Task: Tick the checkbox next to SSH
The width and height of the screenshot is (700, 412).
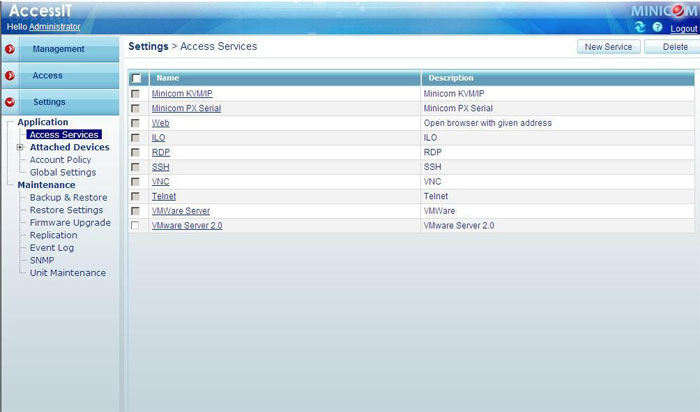Action: click(136, 167)
